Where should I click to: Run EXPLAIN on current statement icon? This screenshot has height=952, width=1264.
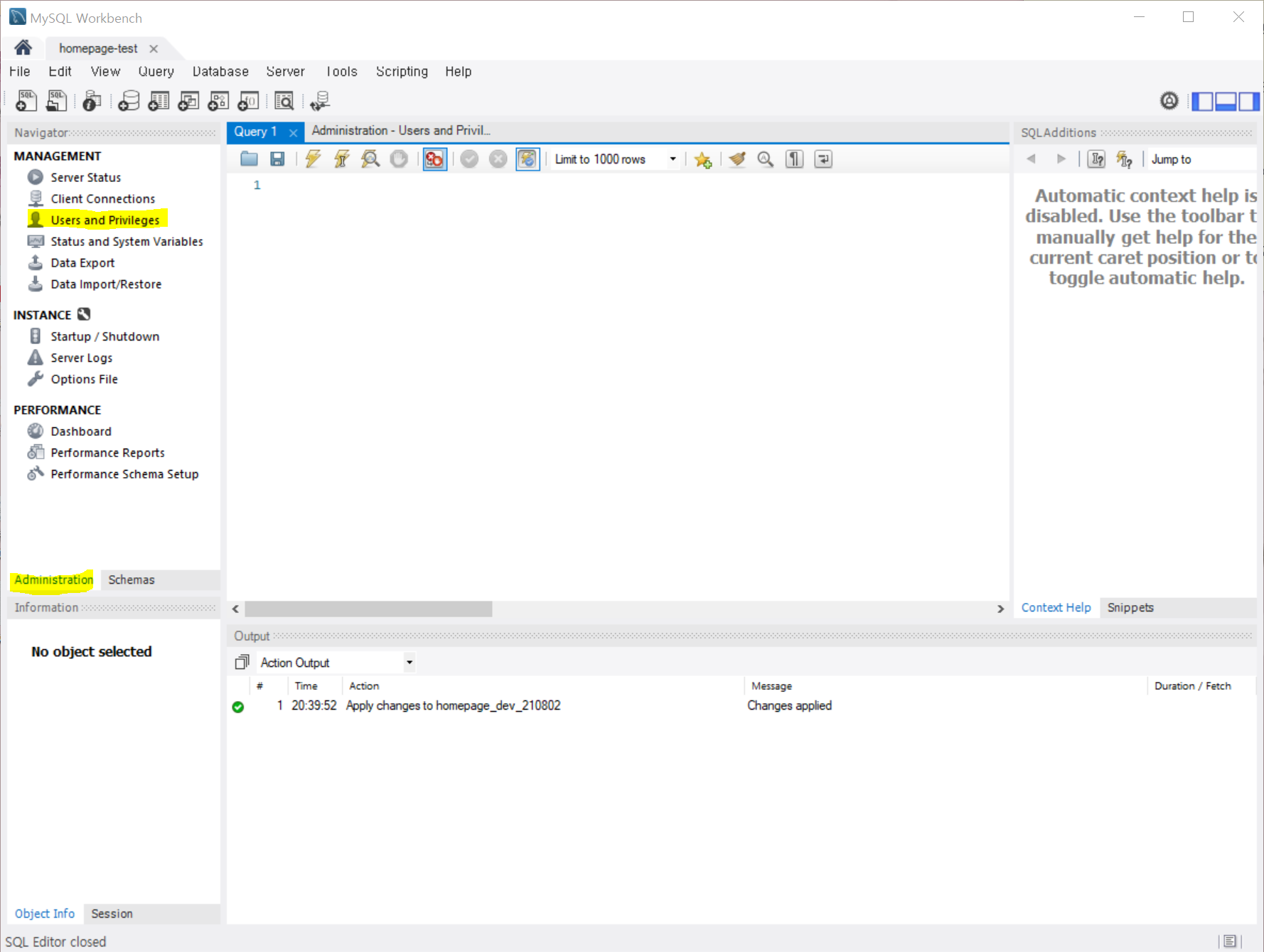(x=370, y=159)
